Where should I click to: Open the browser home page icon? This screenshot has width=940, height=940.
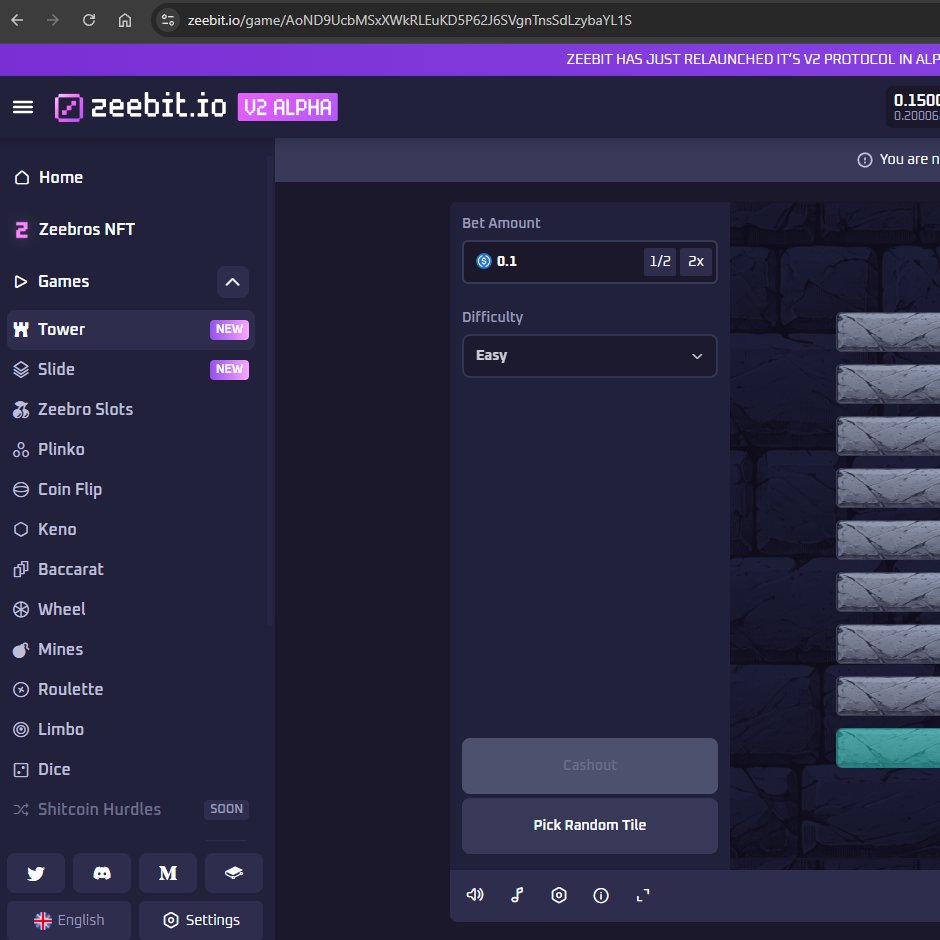tap(125, 20)
